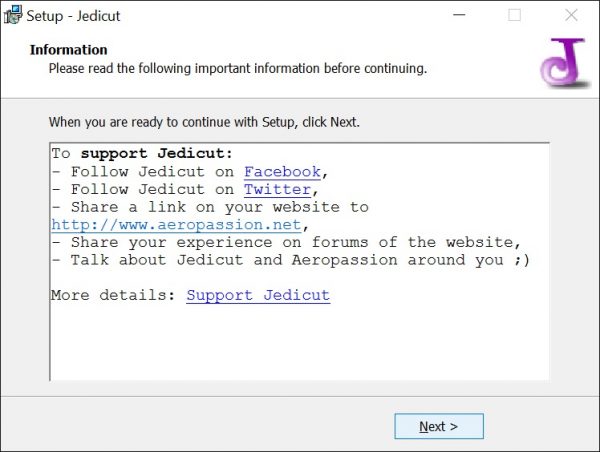This screenshot has width=600, height=452.
Task: Click the disabled maximize window button
Action: pyautogui.click(x=514, y=15)
